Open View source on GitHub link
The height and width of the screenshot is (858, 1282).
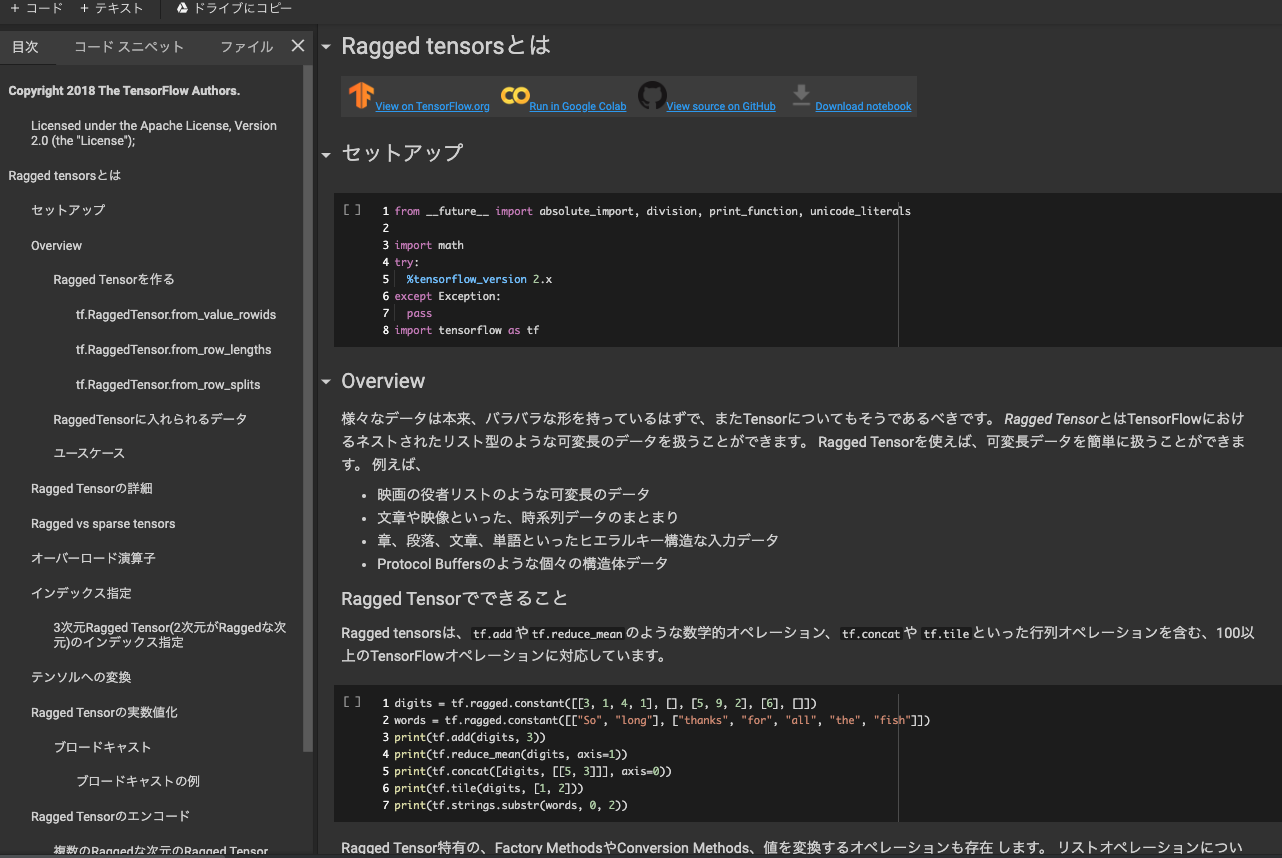click(721, 106)
